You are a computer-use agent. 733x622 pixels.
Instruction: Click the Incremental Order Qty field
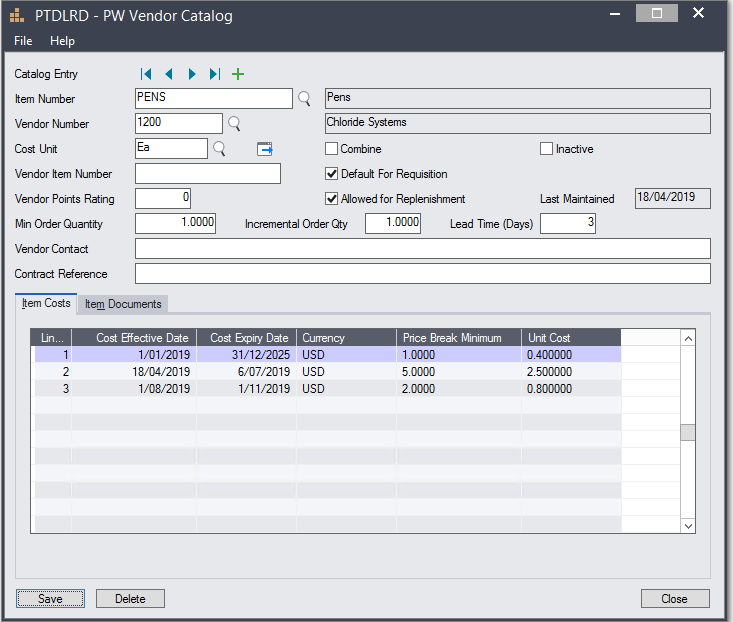coord(393,224)
